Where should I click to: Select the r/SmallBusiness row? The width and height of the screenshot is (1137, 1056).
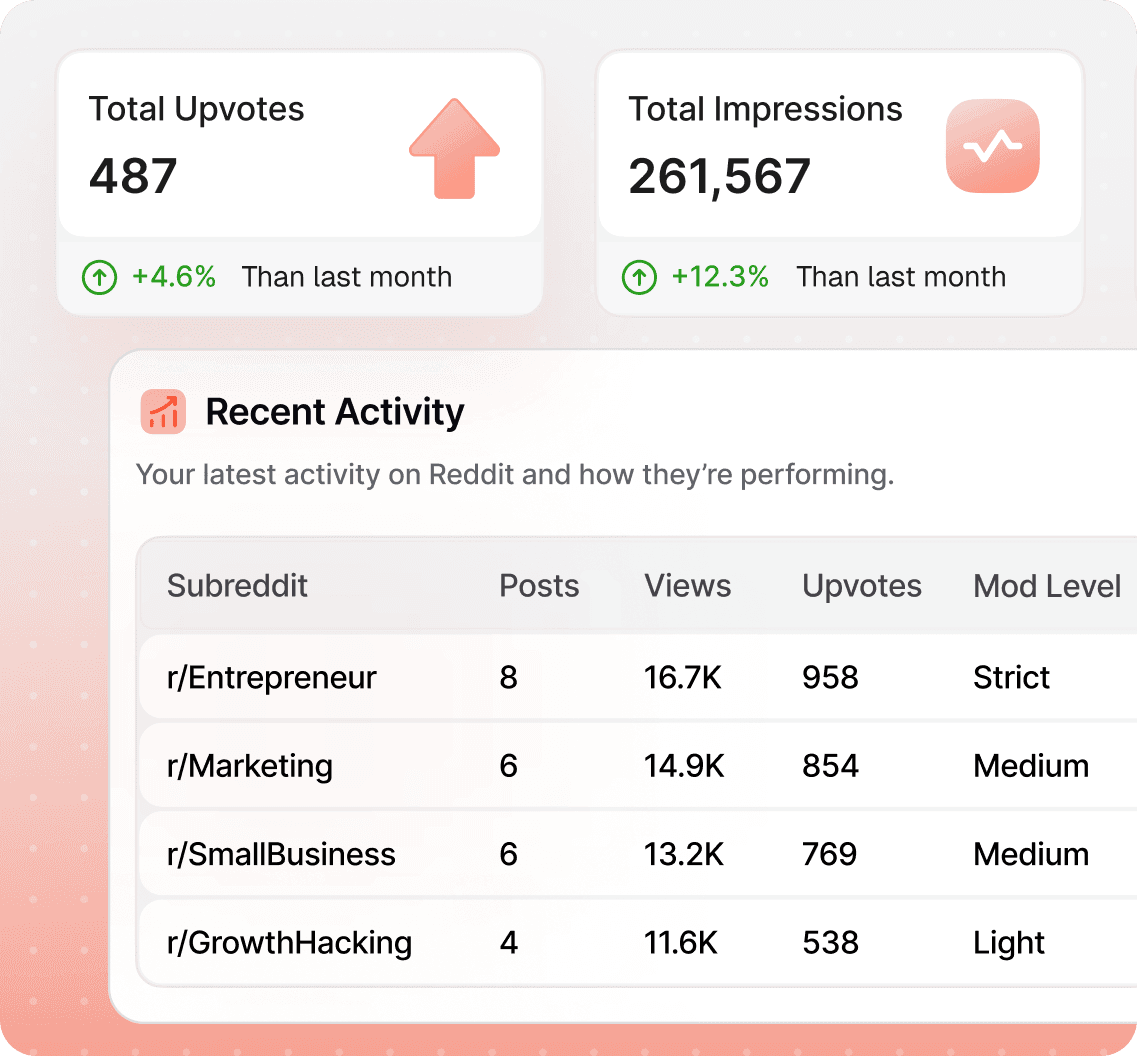281,855
